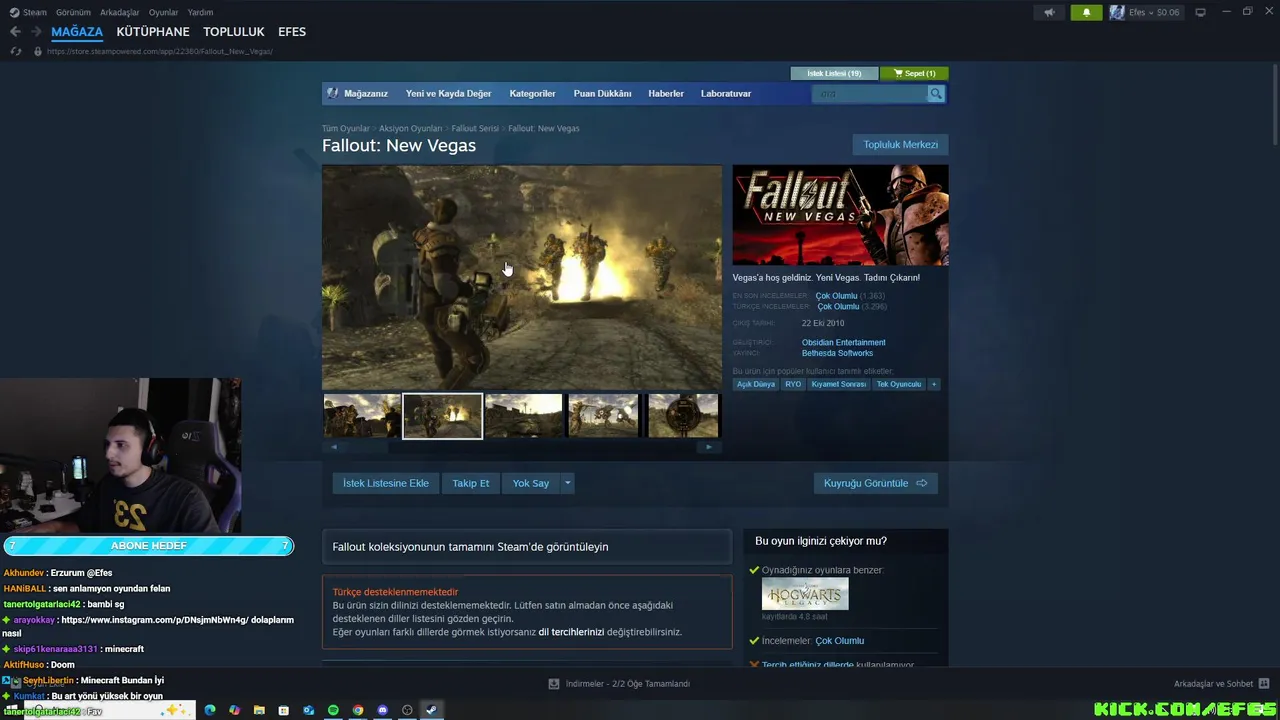Open Steam menu in title bar
Image resolution: width=1280 pixels, height=720 pixels.
35,12
